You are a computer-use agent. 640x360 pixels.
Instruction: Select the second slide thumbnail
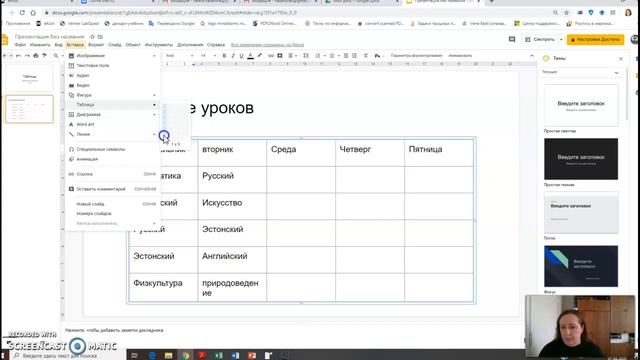pyautogui.click(x=29, y=109)
